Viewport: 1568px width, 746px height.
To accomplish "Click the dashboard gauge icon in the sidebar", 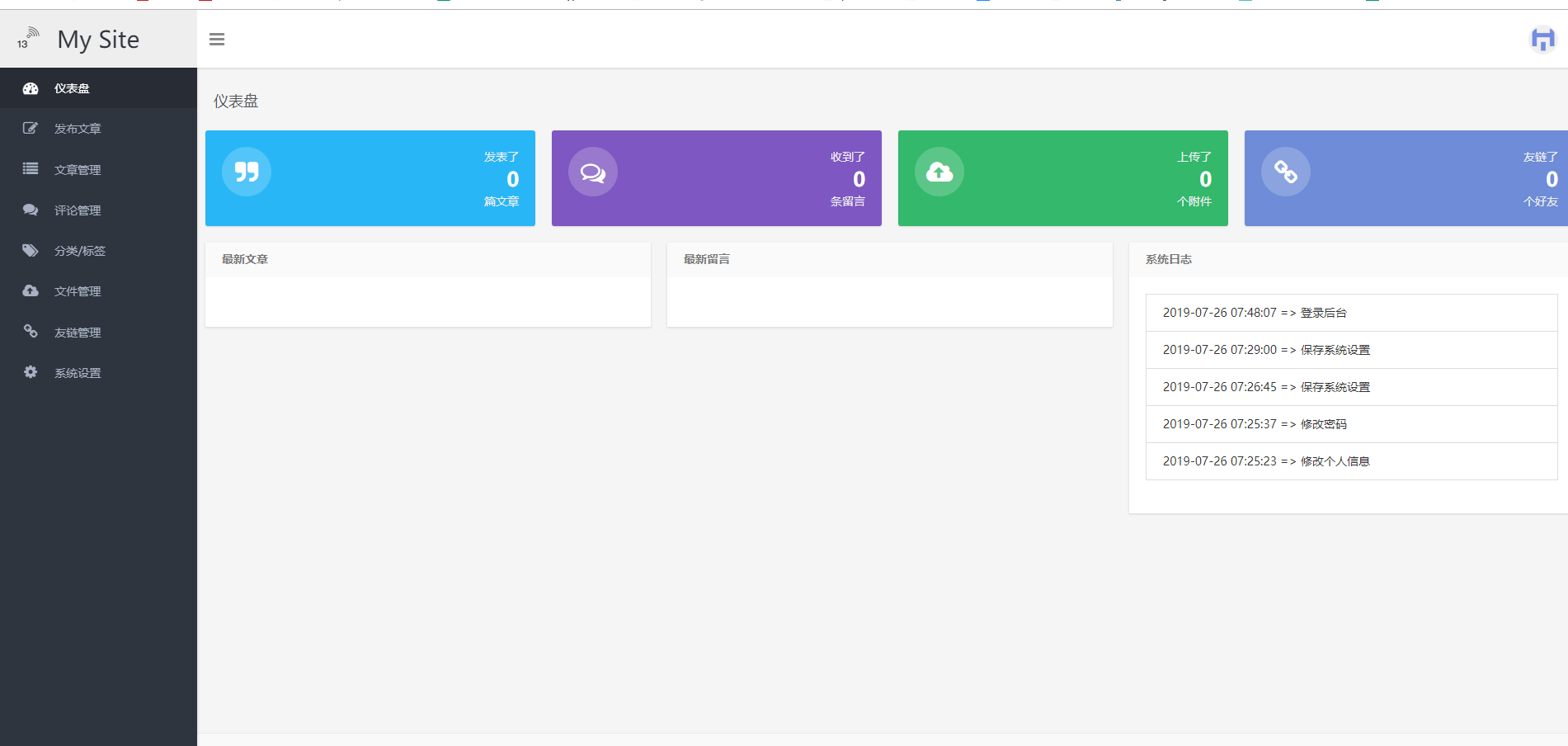I will pos(31,87).
